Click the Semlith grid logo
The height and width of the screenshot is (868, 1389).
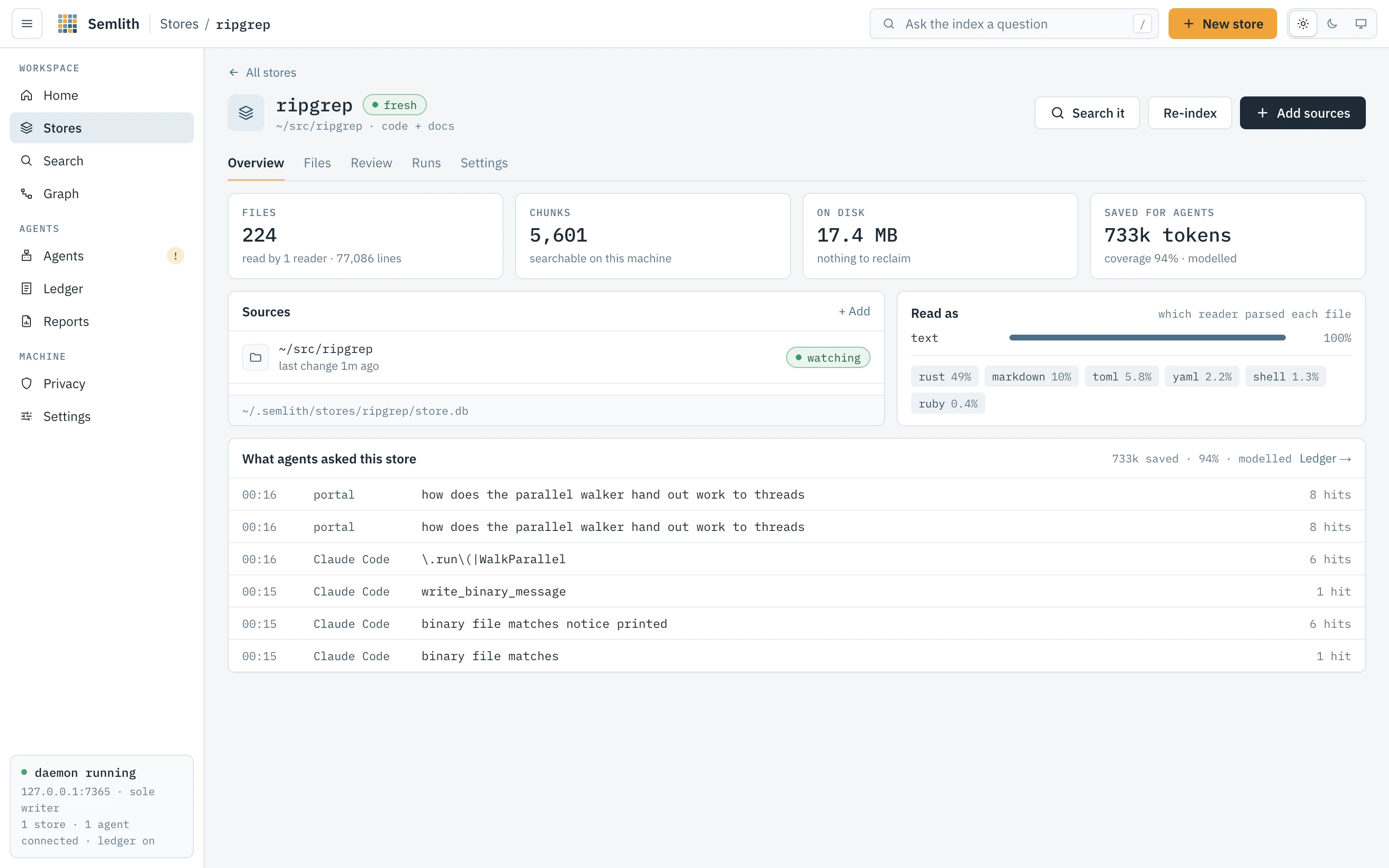click(x=68, y=24)
